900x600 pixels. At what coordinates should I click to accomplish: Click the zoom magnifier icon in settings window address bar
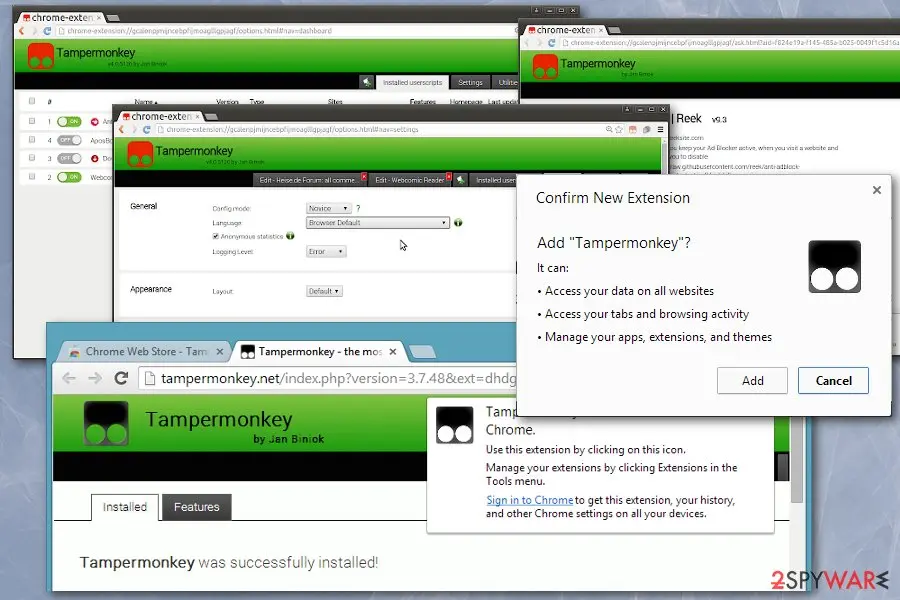point(609,130)
